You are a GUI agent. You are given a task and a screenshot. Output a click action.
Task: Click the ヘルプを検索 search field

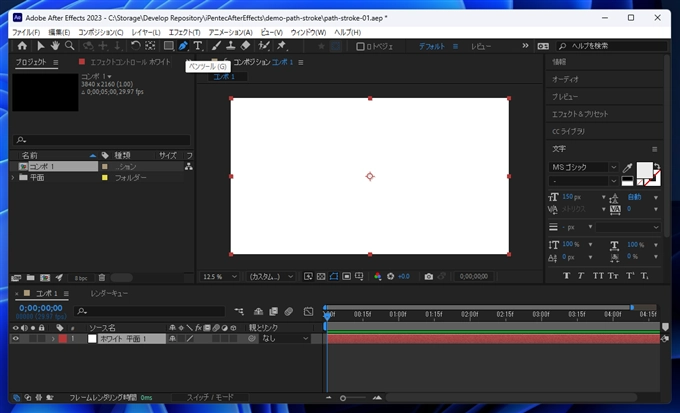(x=610, y=46)
